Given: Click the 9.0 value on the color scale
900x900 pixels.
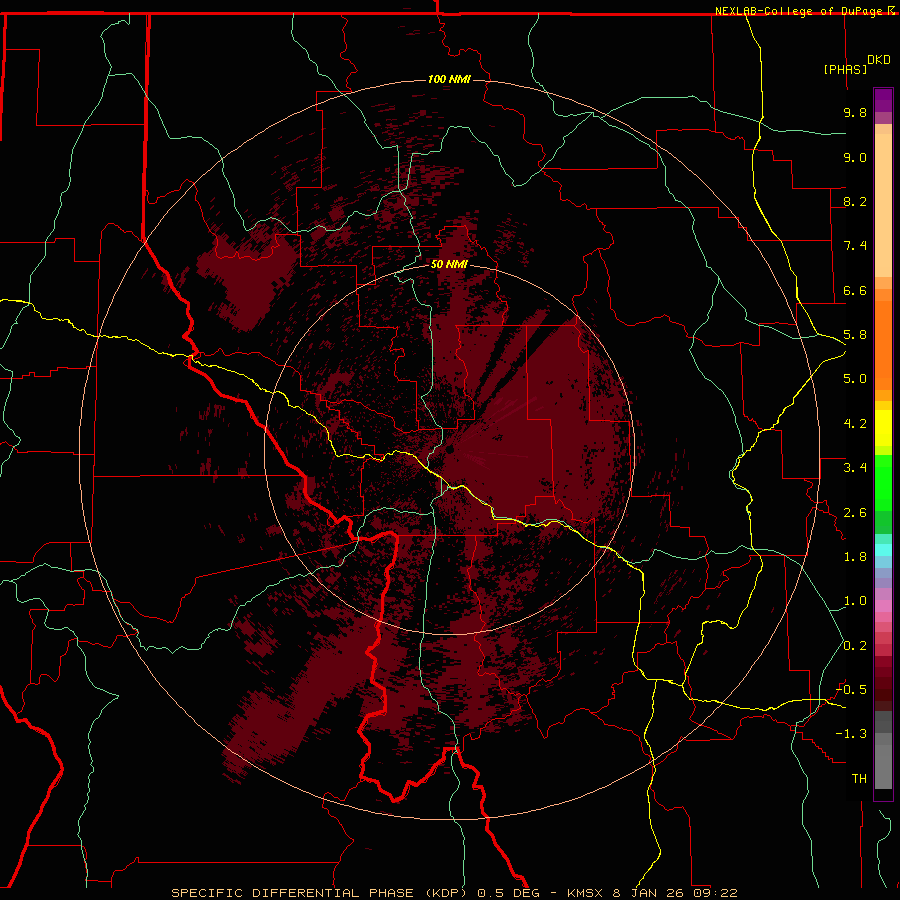Looking at the screenshot, I should [855, 157].
